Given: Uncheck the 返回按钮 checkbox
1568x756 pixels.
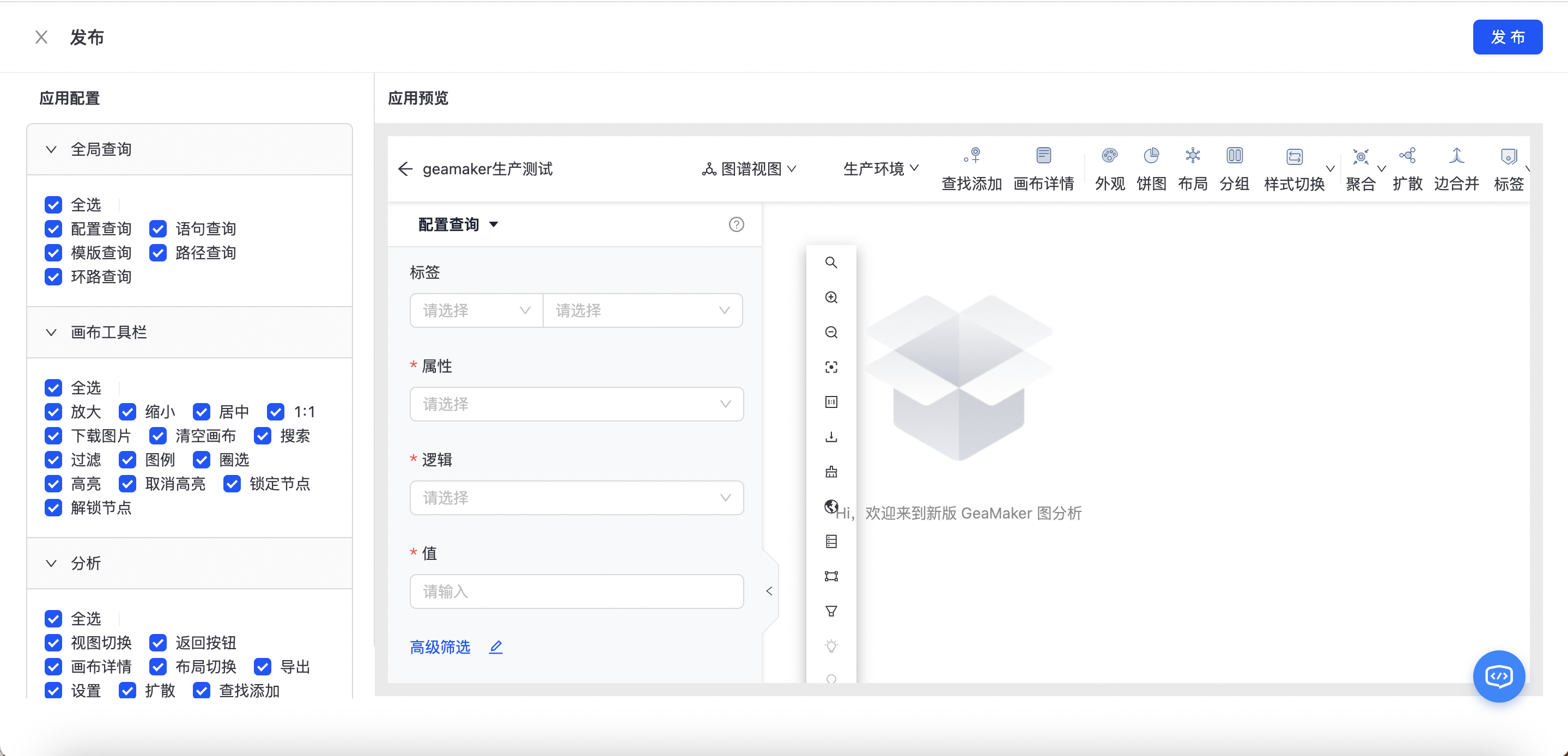Looking at the screenshot, I should point(157,643).
